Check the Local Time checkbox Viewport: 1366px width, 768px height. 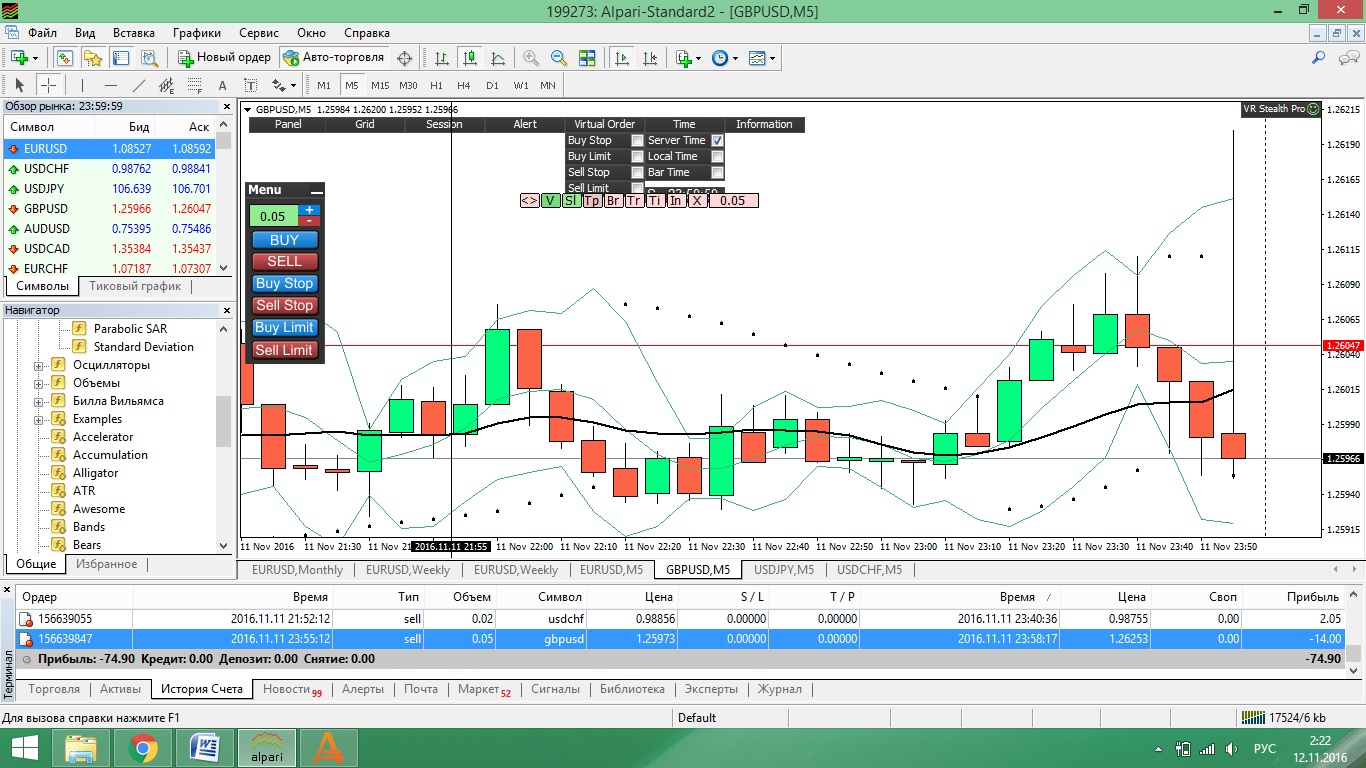pos(717,157)
